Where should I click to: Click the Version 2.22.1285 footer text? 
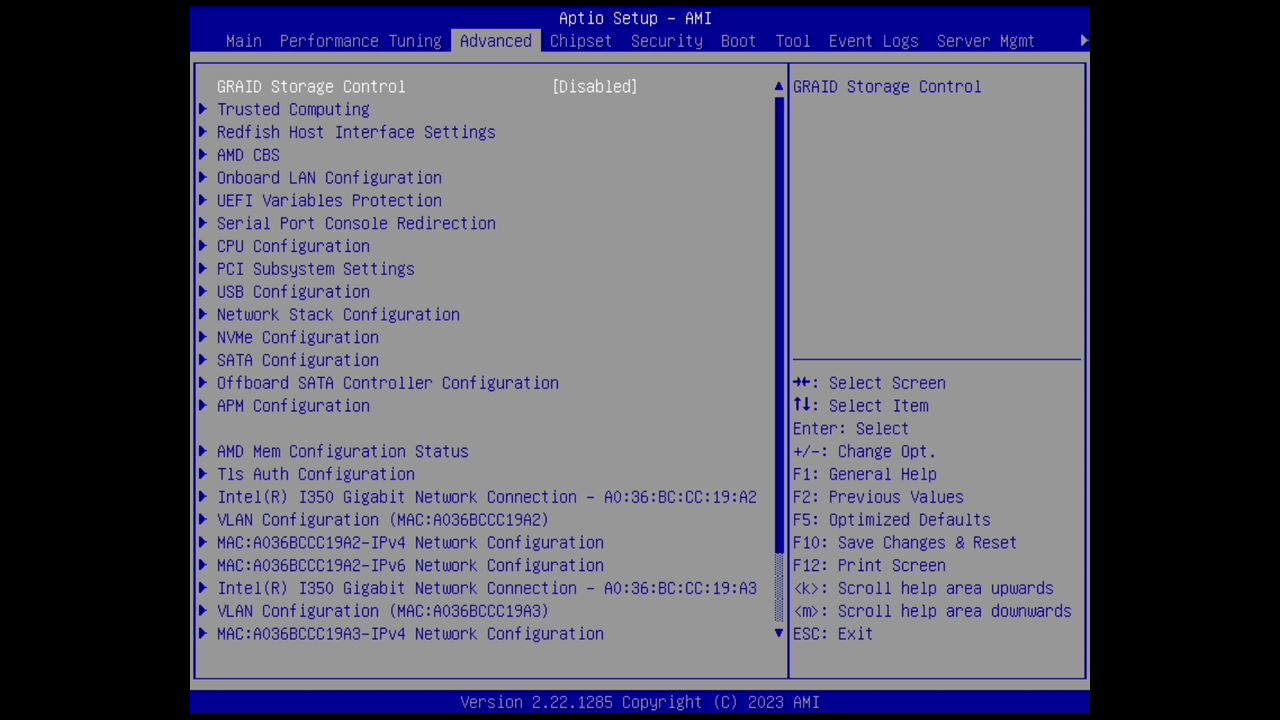640,702
